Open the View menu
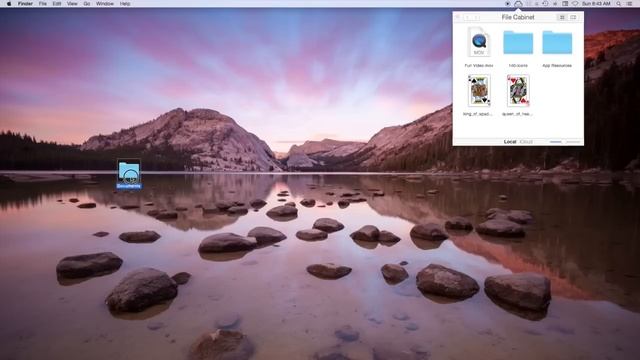 pyautogui.click(x=72, y=4)
